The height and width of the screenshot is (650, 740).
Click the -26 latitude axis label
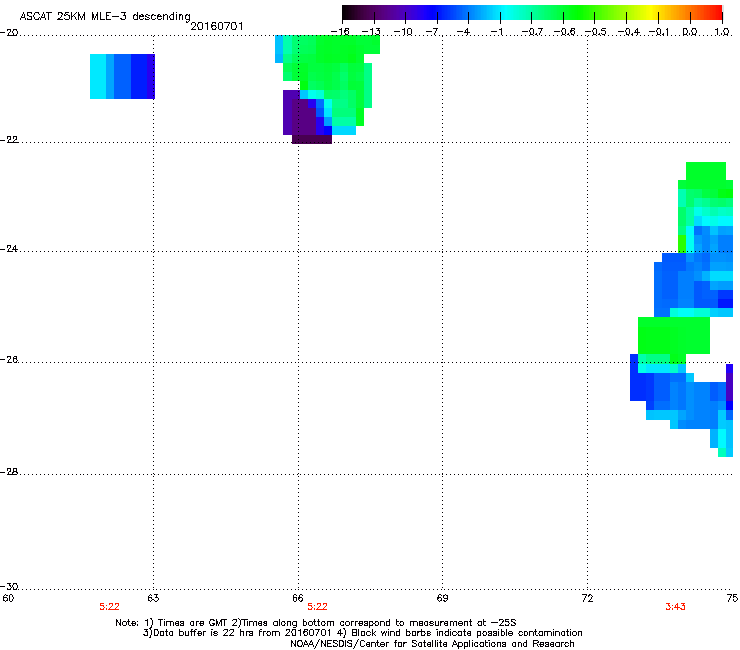tap(9, 360)
